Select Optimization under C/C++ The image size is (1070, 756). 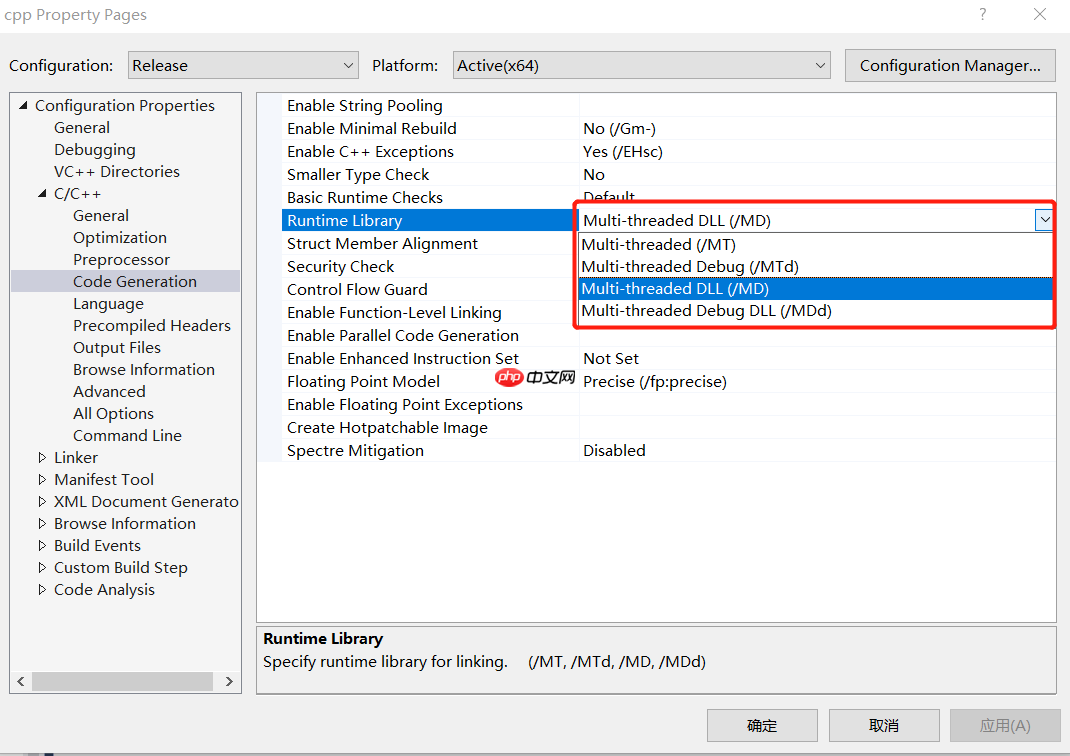[120, 237]
